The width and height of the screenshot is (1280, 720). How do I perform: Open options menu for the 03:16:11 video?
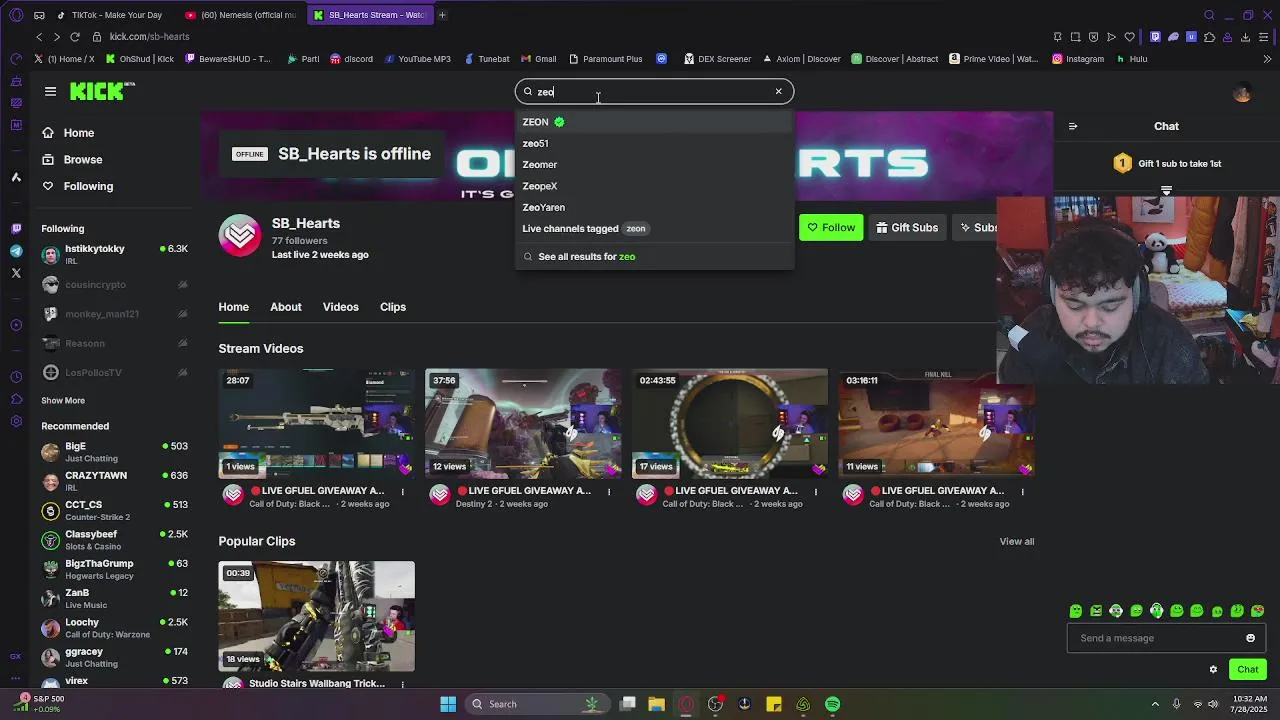pyautogui.click(x=1022, y=492)
